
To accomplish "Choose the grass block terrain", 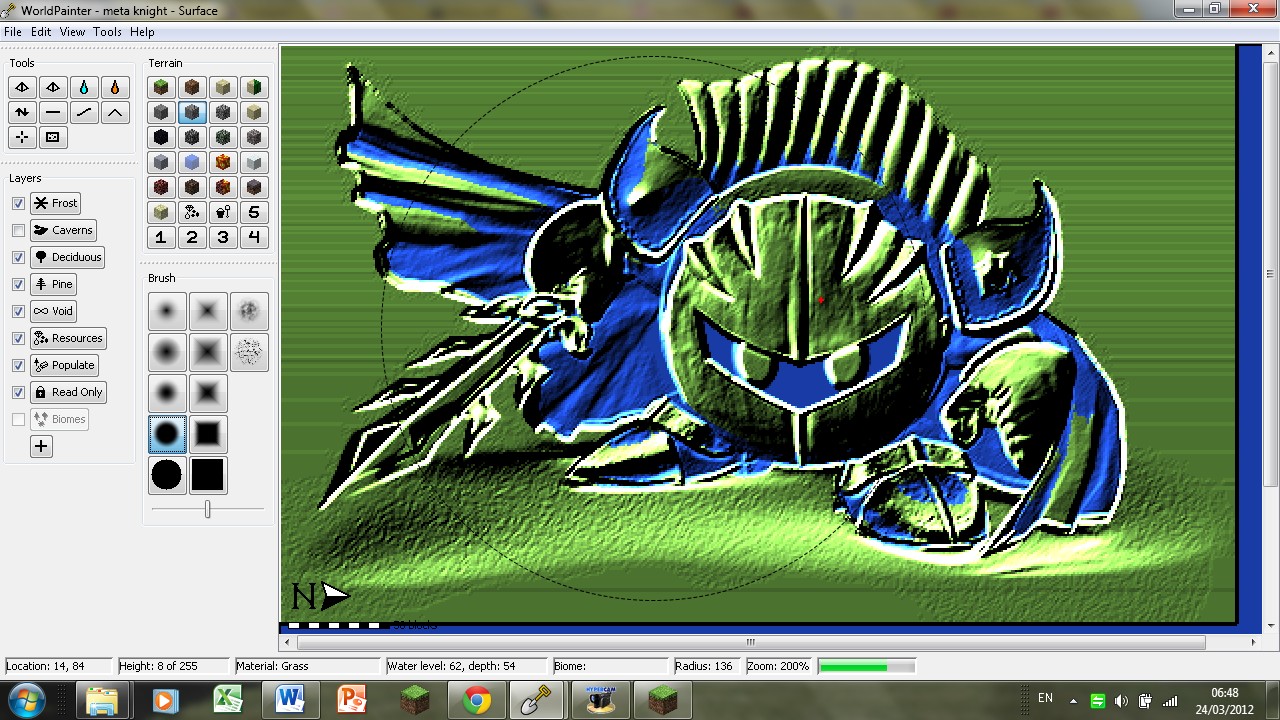I will tap(161, 87).
